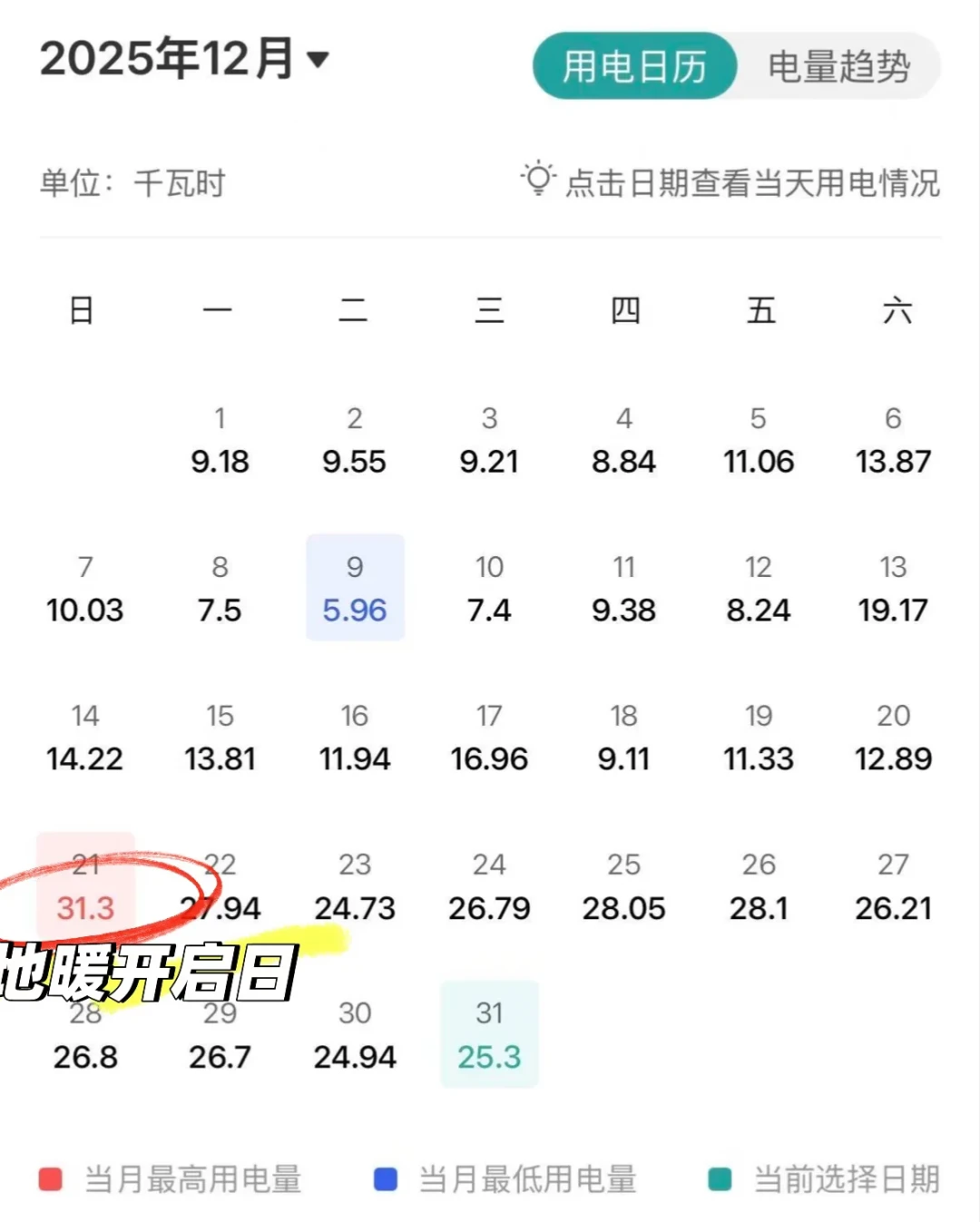Tap selected day 31 with 25.3
Screen dimensions: 980x1222
click(x=489, y=1034)
